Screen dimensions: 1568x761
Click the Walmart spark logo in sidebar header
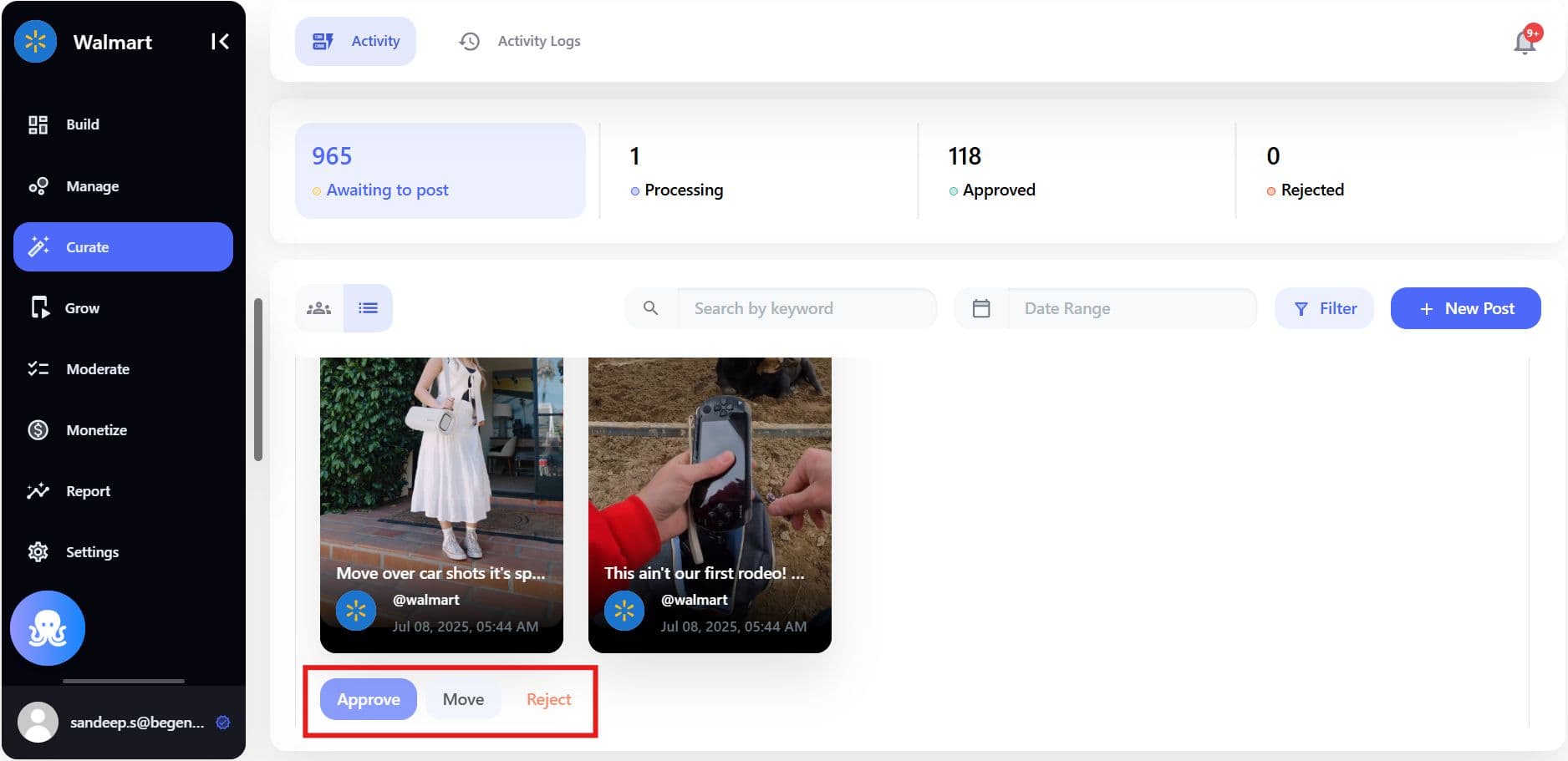[x=35, y=41]
